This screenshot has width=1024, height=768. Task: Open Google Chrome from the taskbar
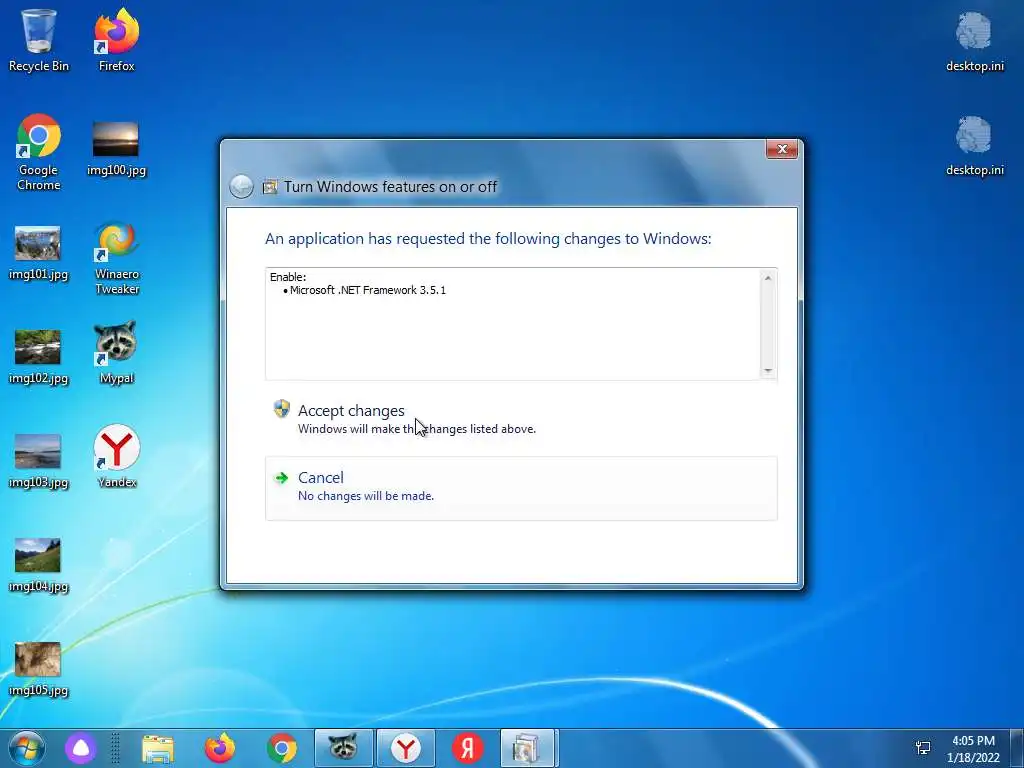(x=281, y=748)
